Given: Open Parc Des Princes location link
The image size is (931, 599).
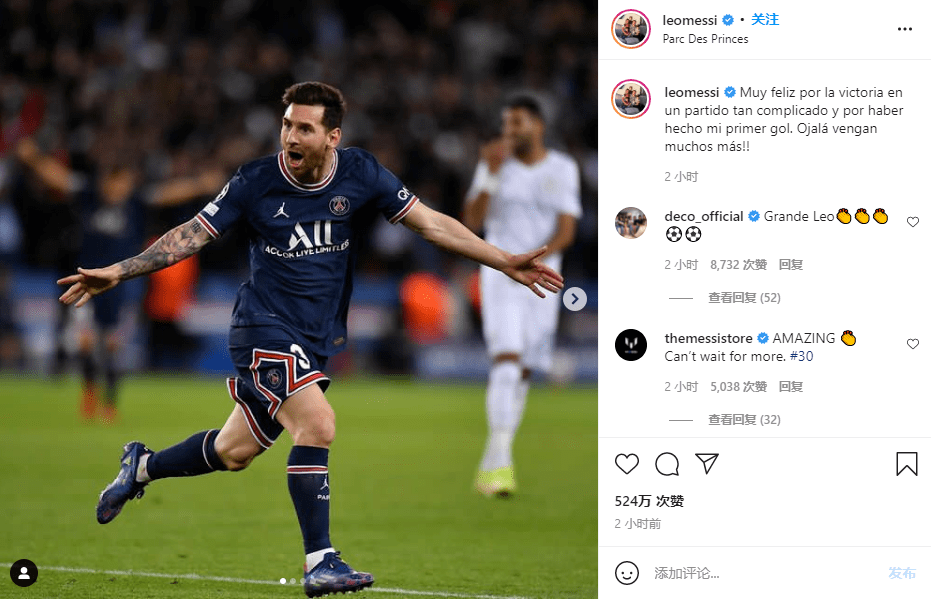Looking at the screenshot, I should click(x=705, y=39).
